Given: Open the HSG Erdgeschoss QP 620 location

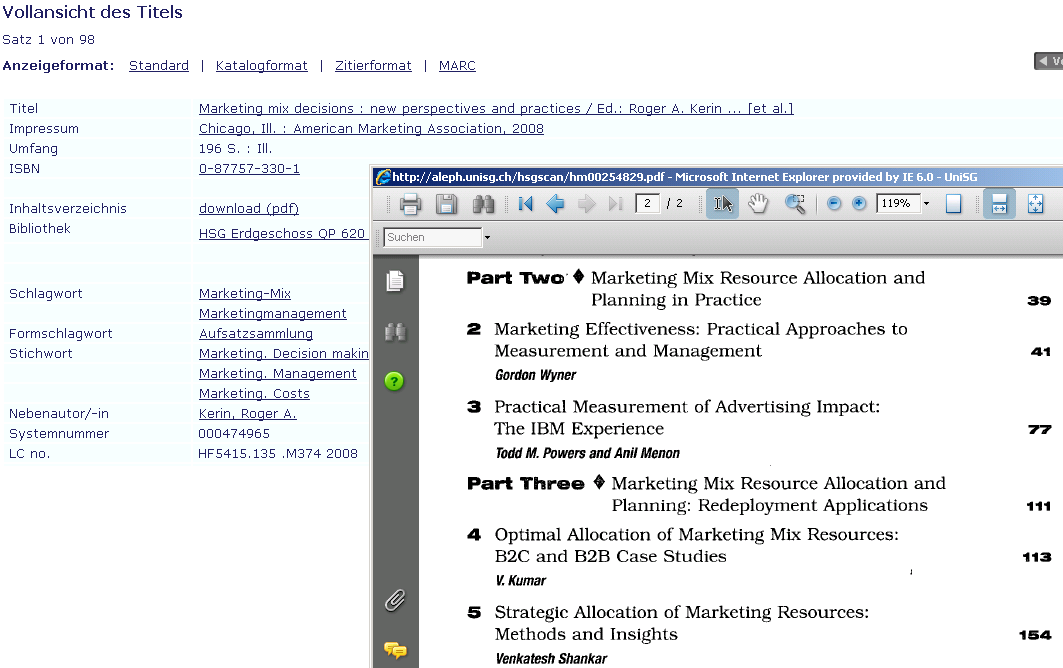Looking at the screenshot, I should (283, 233).
